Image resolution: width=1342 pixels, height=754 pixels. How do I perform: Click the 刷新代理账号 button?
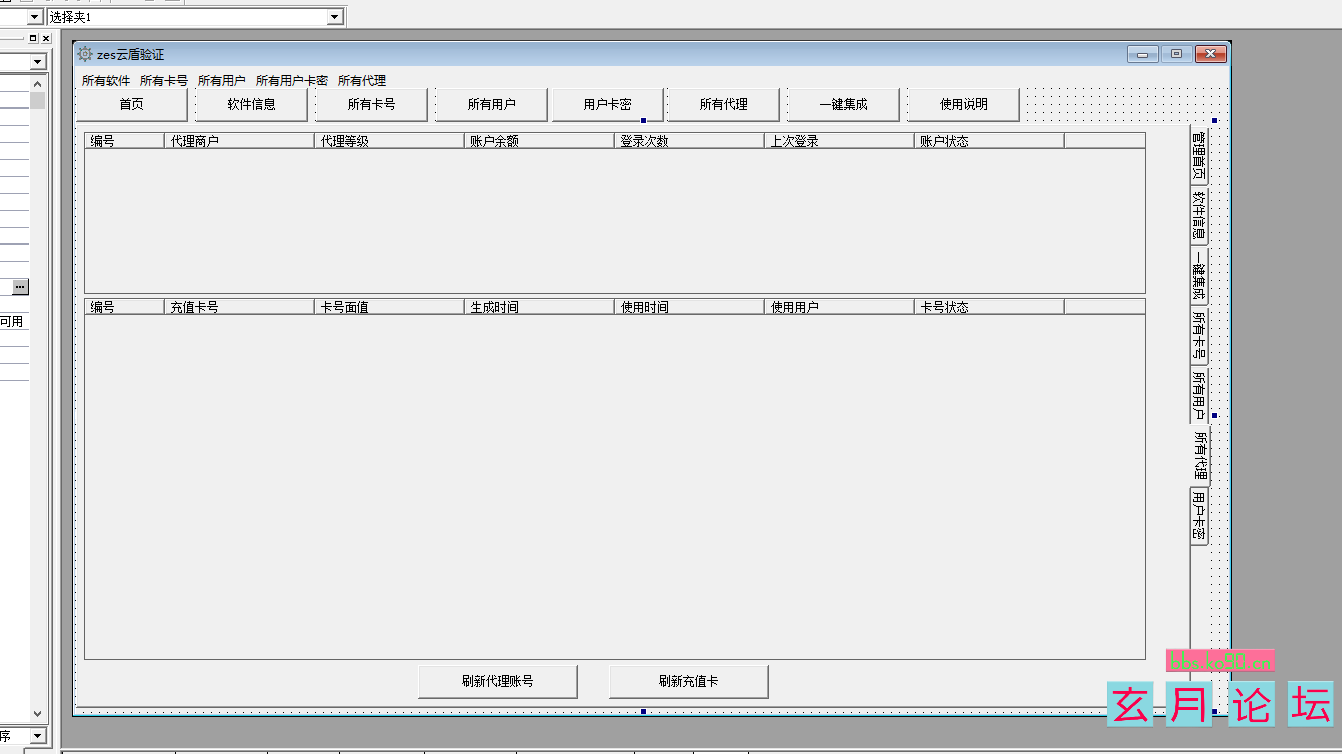(x=498, y=681)
